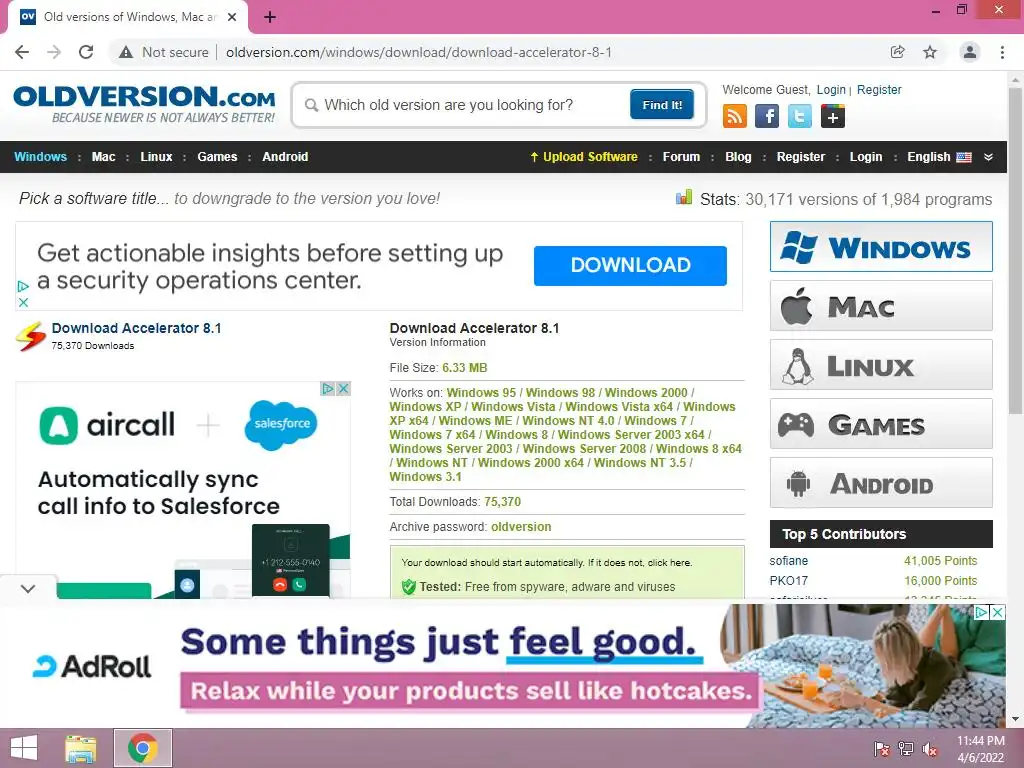This screenshot has height=768, width=1024.
Task: Click Login in the black nav bar
Action: [x=865, y=157]
